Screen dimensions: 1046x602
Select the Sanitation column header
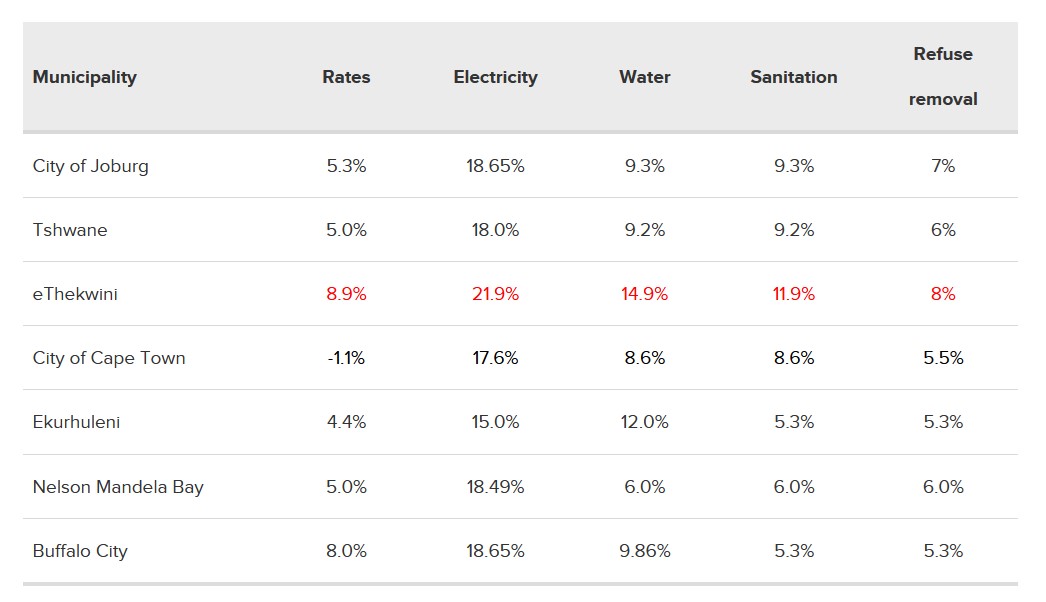pos(794,77)
